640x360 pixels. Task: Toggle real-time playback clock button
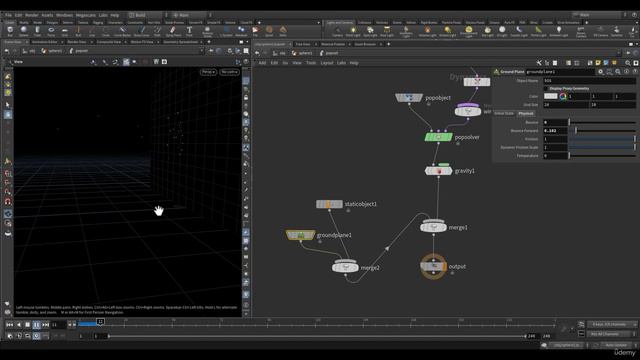pos(36,336)
